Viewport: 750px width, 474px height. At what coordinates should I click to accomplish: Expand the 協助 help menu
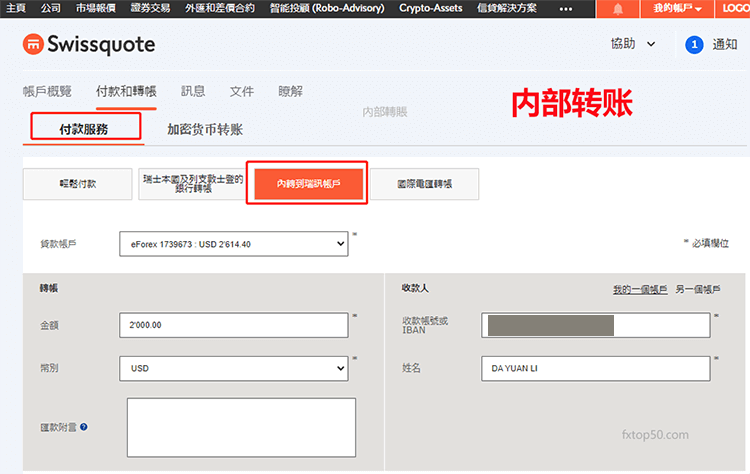[x=633, y=44]
